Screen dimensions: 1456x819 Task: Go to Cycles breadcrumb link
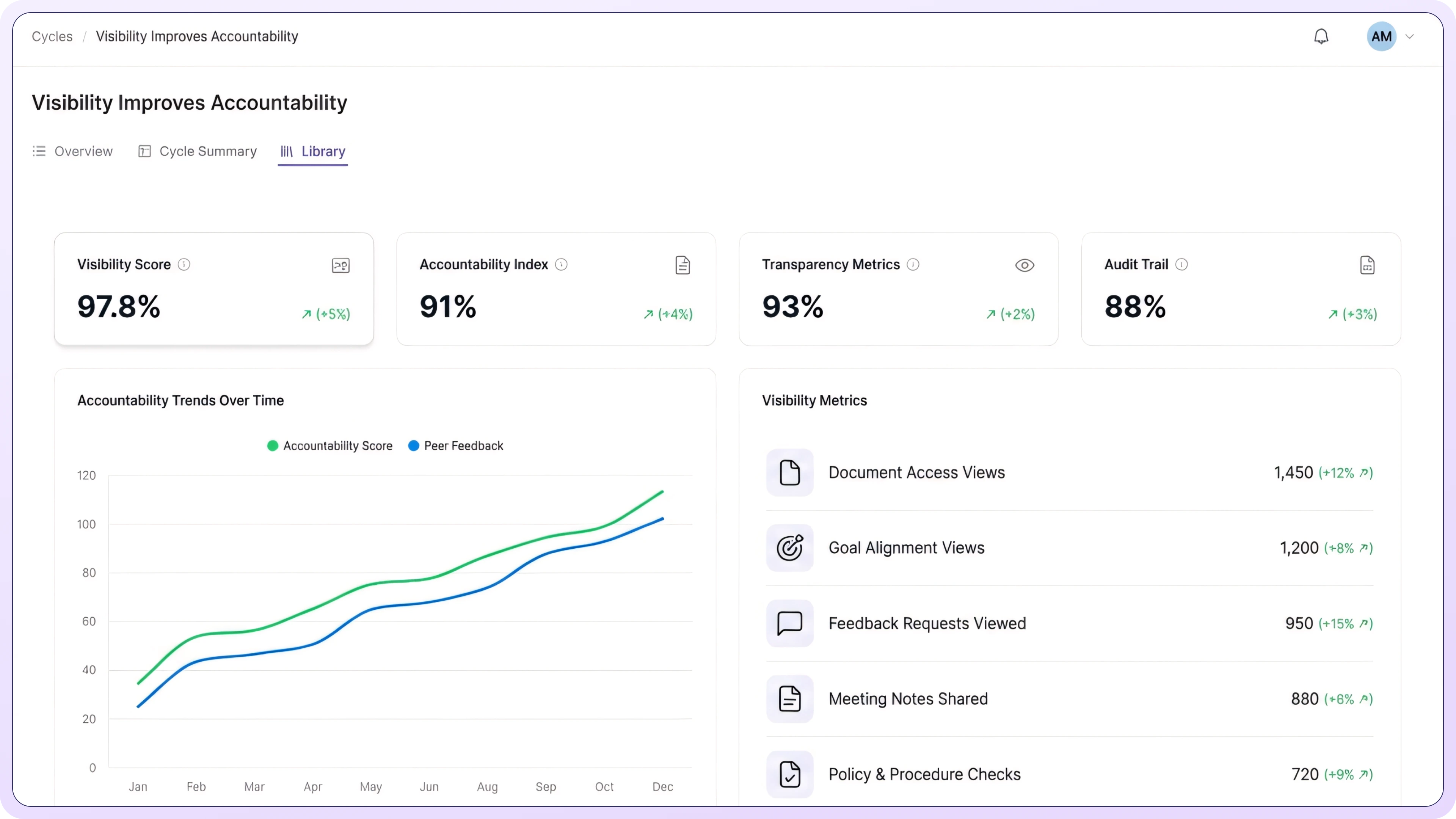click(x=52, y=37)
